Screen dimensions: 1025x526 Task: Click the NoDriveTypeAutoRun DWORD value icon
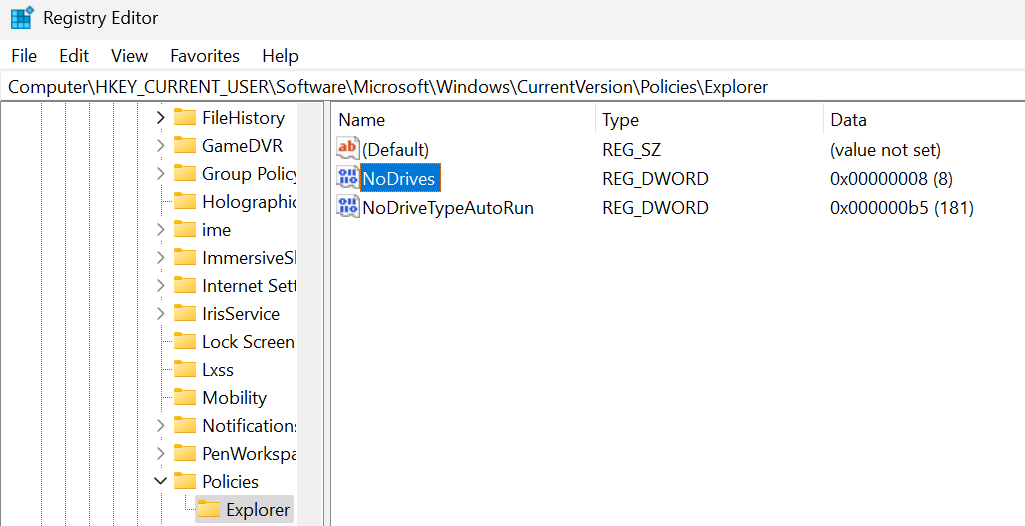(x=347, y=206)
